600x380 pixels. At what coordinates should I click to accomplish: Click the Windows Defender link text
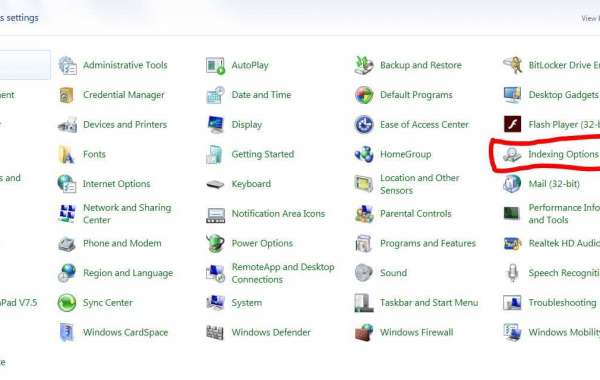[271, 332]
